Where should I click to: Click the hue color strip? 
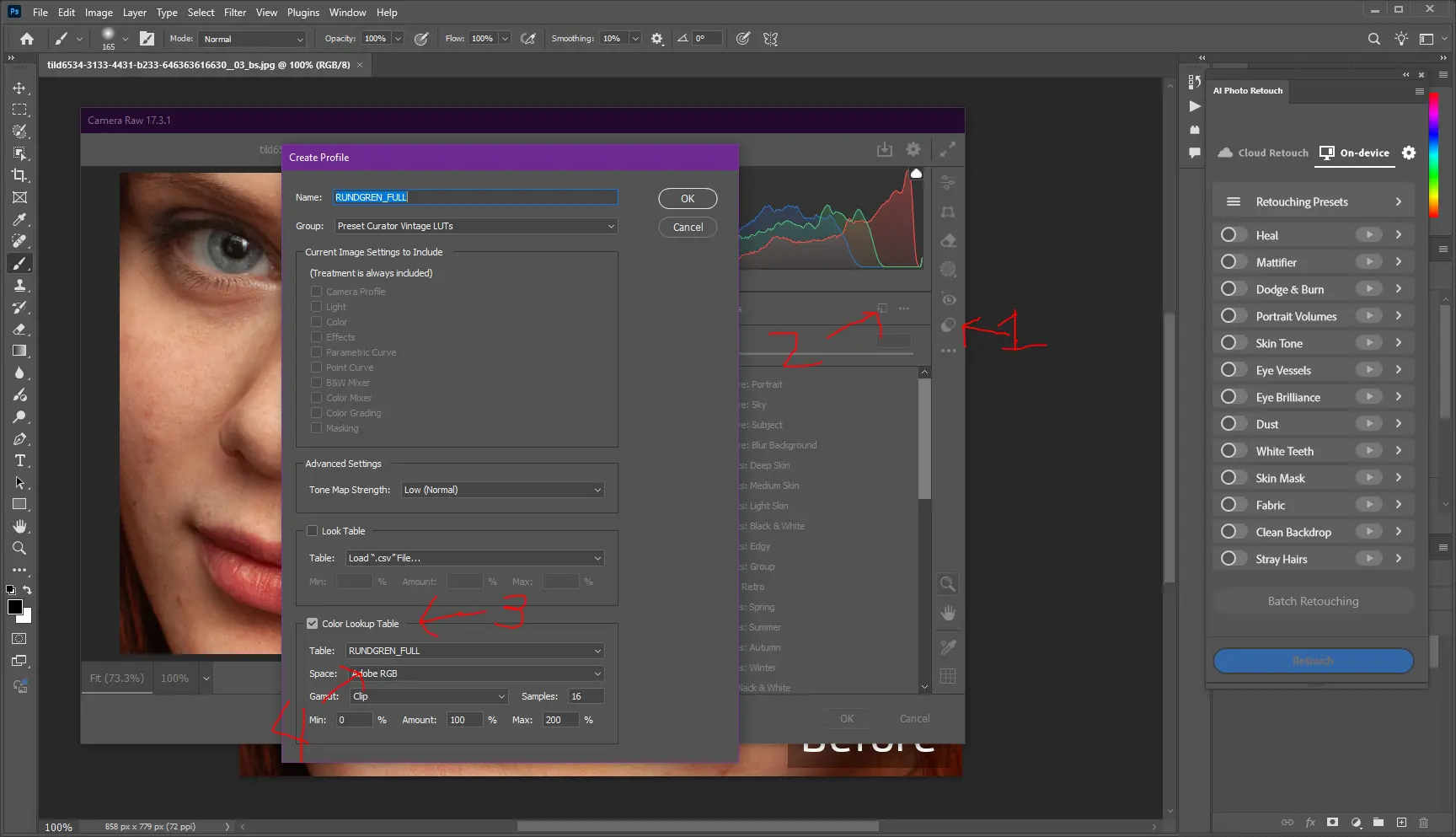(1433, 154)
